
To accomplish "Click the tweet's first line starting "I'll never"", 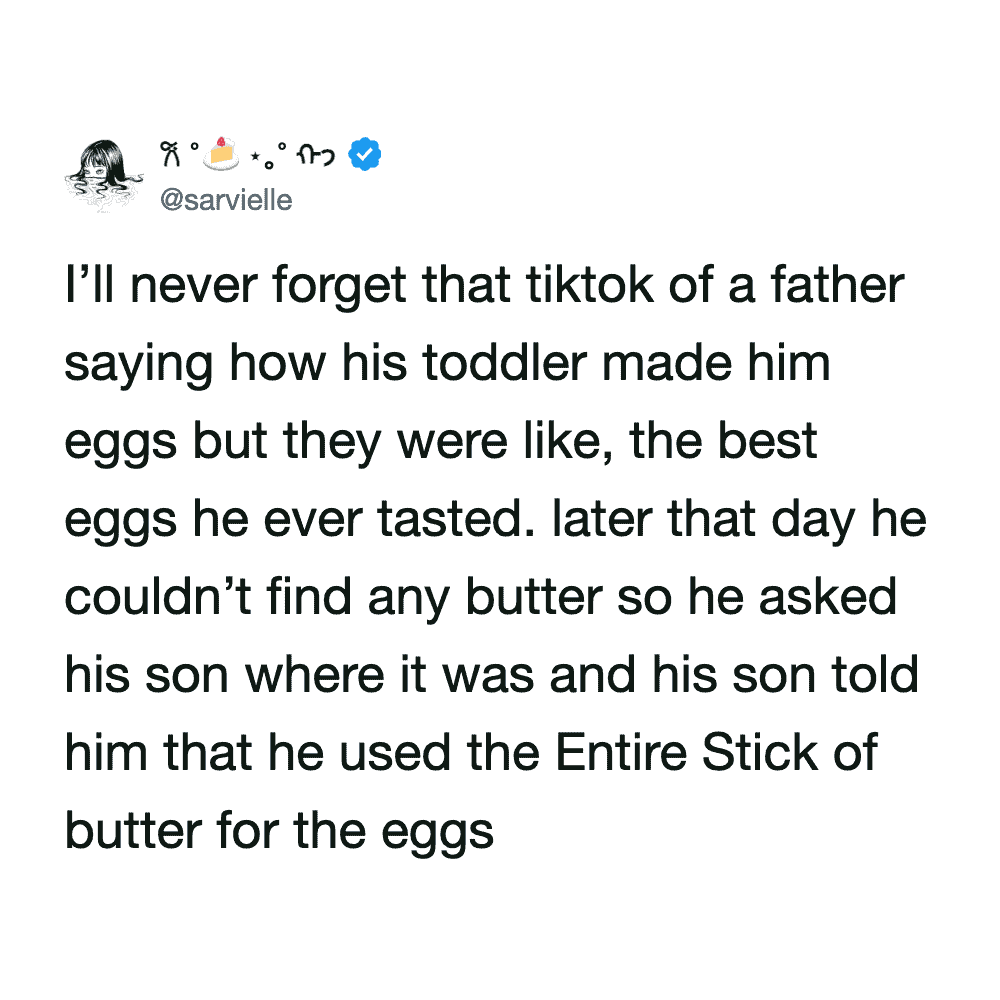I will click(484, 285).
